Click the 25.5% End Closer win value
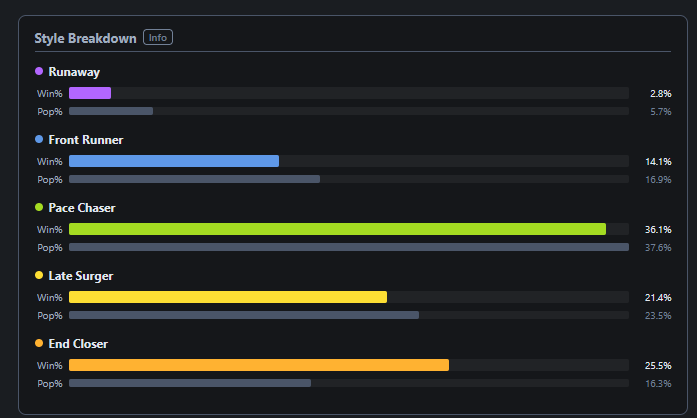The image size is (697, 418). tap(658, 366)
